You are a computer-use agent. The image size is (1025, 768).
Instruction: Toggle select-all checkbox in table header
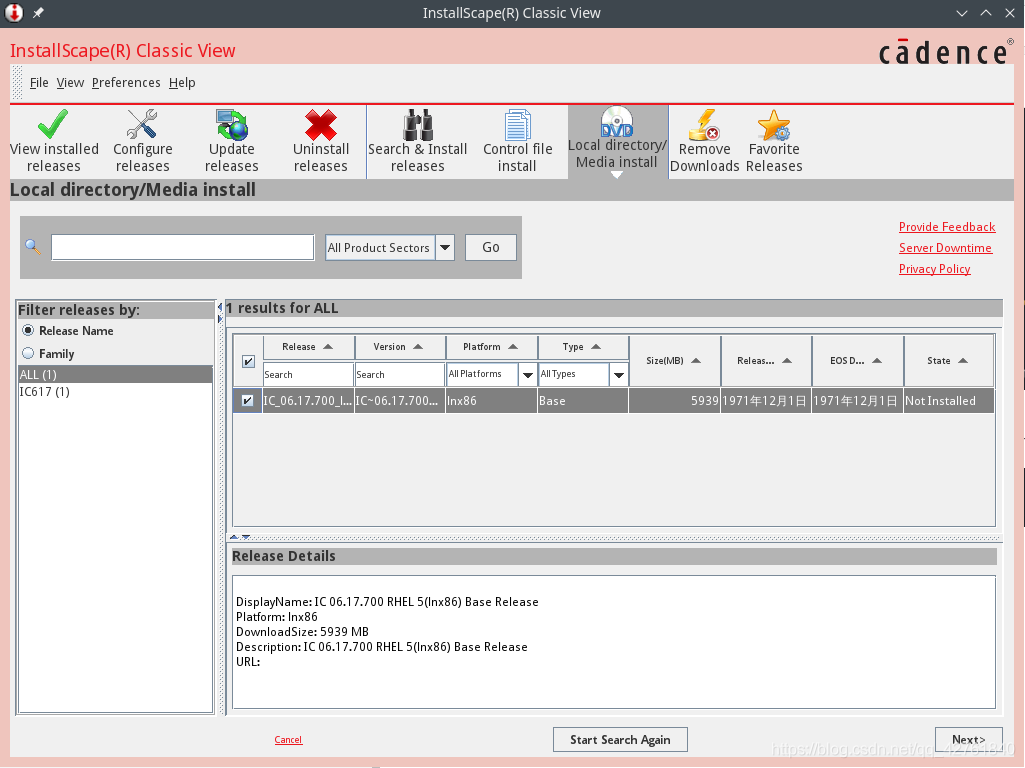[248, 361]
